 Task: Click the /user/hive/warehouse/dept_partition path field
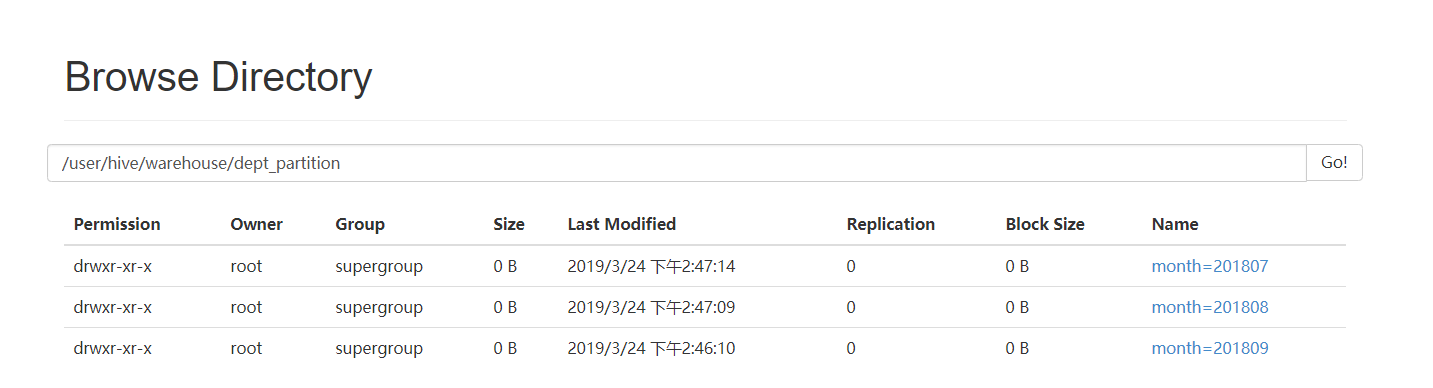pos(677,163)
